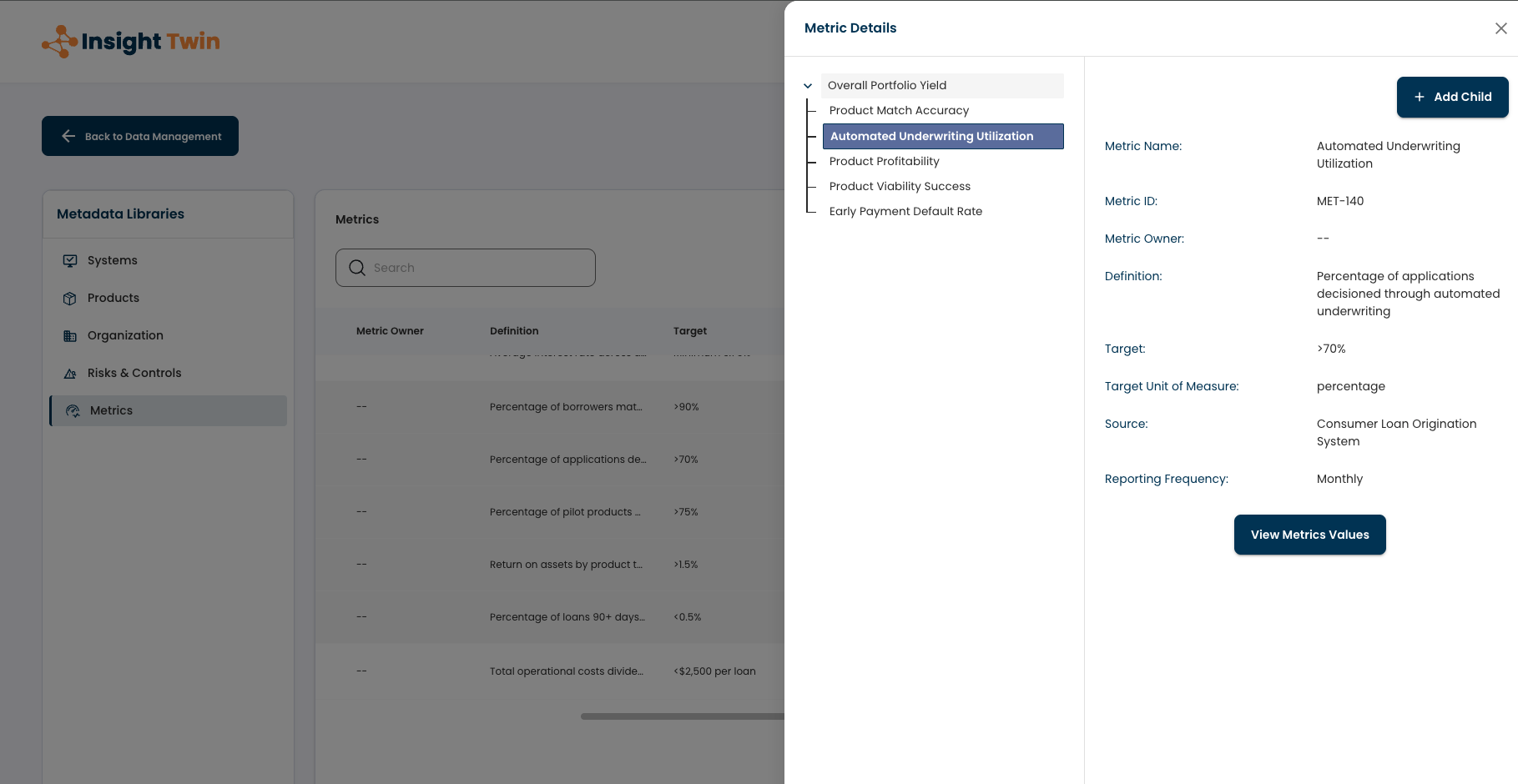
Task: Click the Metric Owner column header
Action: coord(390,332)
